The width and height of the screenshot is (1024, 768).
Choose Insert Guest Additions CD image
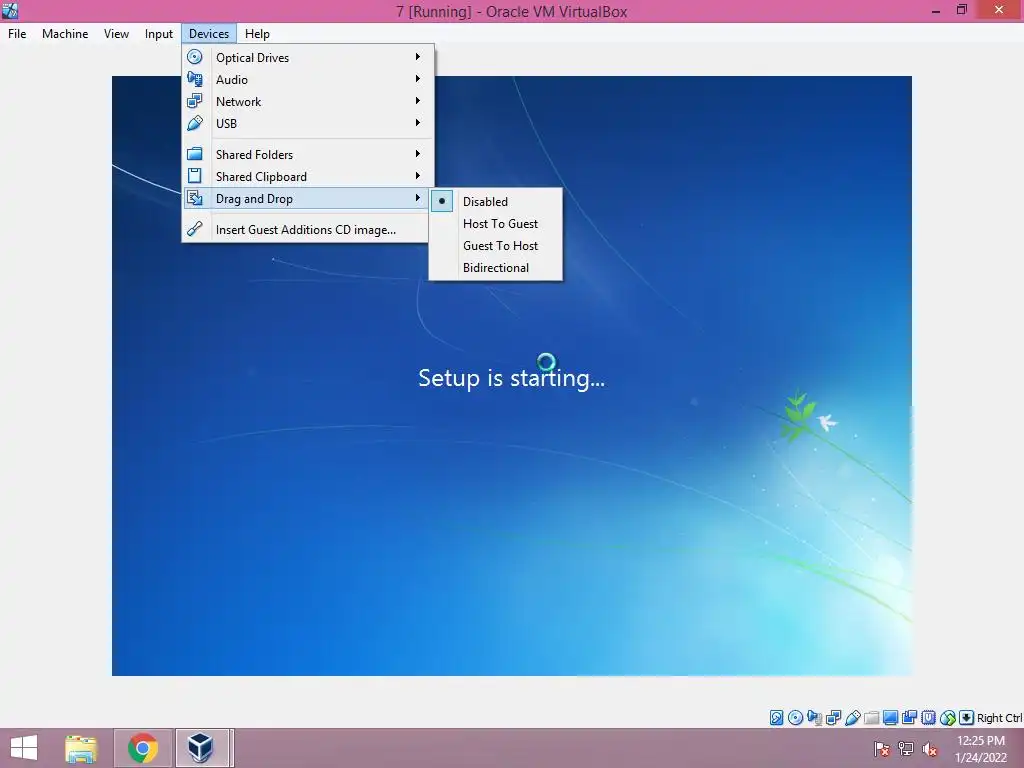(306, 230)
